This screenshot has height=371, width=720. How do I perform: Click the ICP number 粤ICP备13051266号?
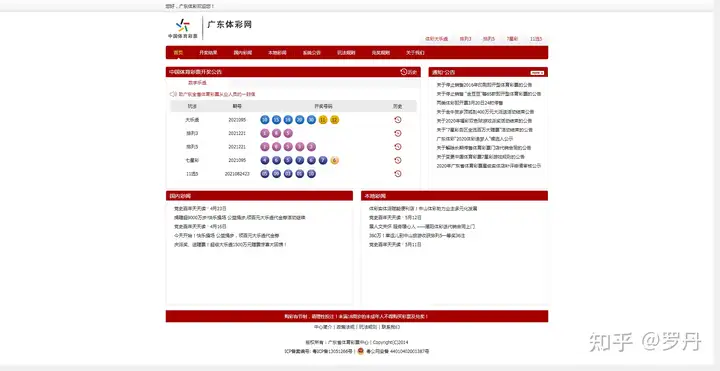pyautogui.click(x=332, y=351)
